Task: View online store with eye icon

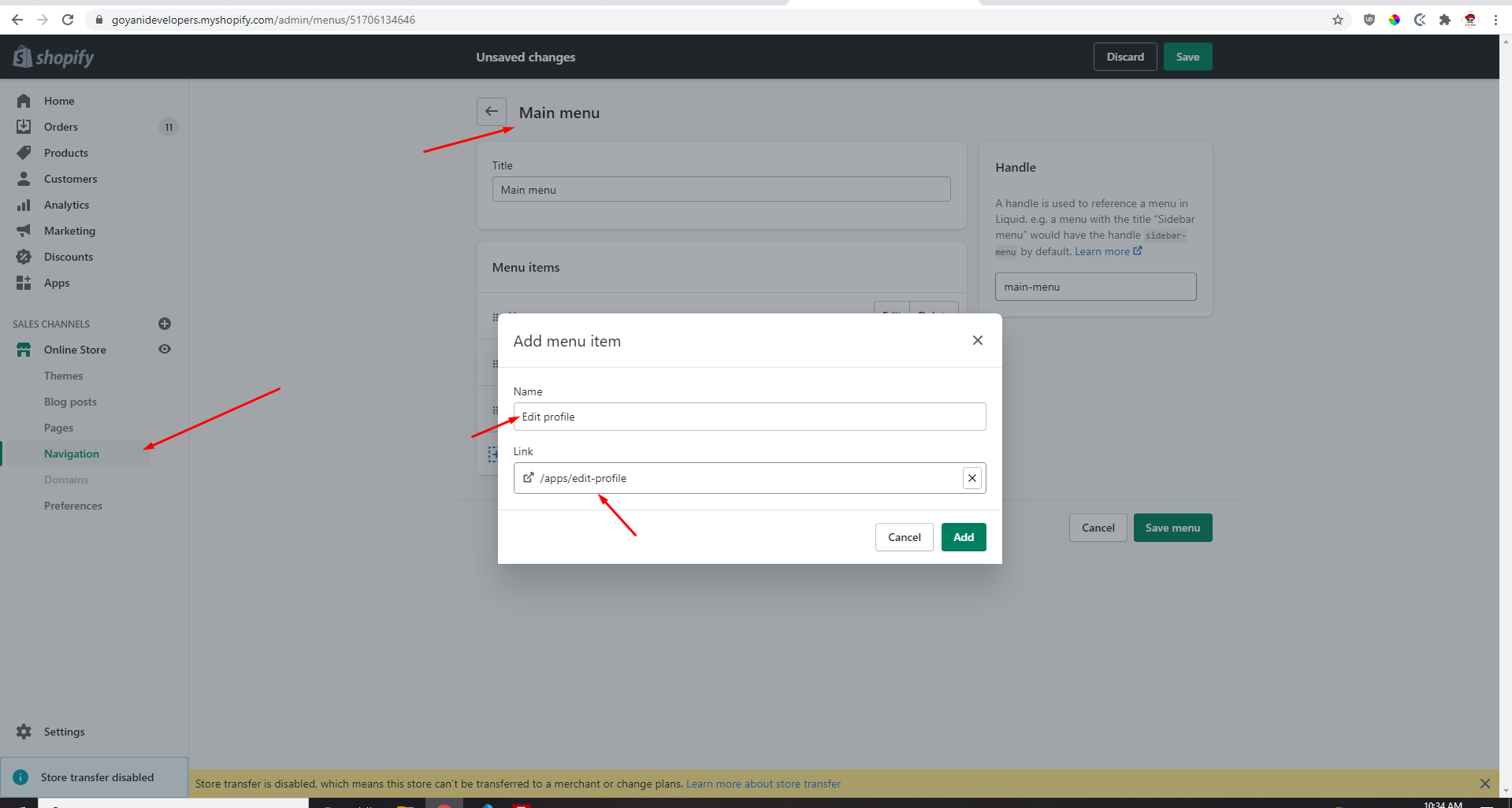Action: pos(165,349)
